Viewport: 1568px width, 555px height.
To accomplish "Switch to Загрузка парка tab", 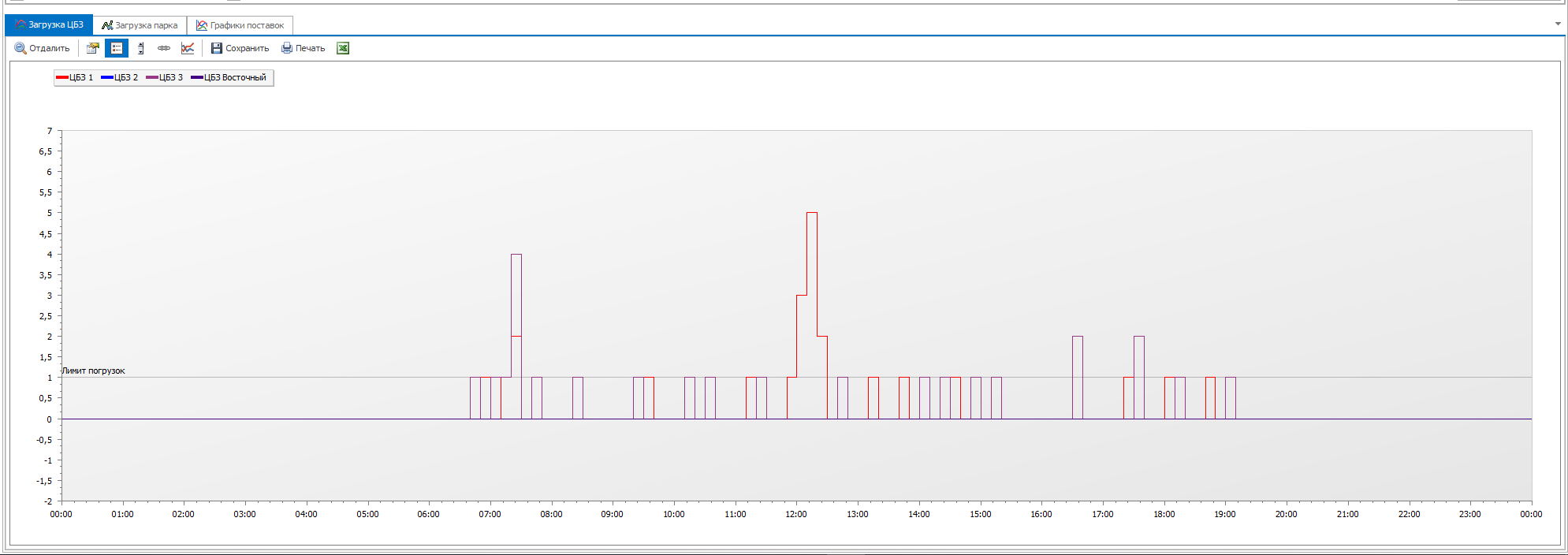I will point(140,25).
